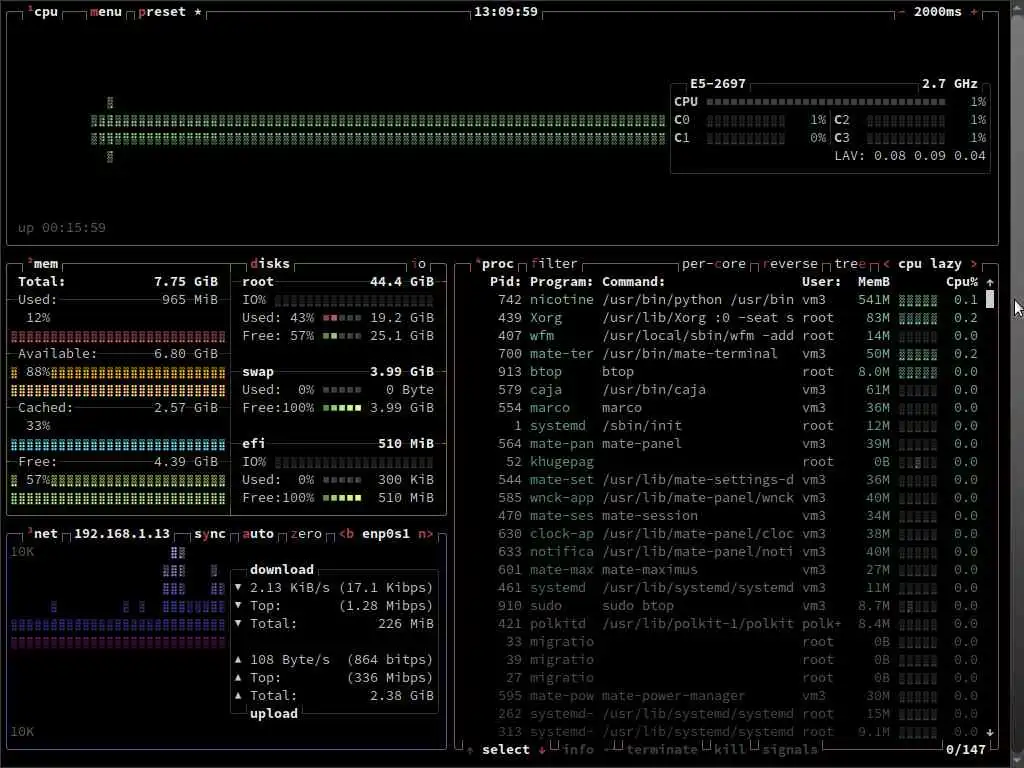Click the MemB column header
Screen dimensions: 1024x768
click(x=874, y=281)
